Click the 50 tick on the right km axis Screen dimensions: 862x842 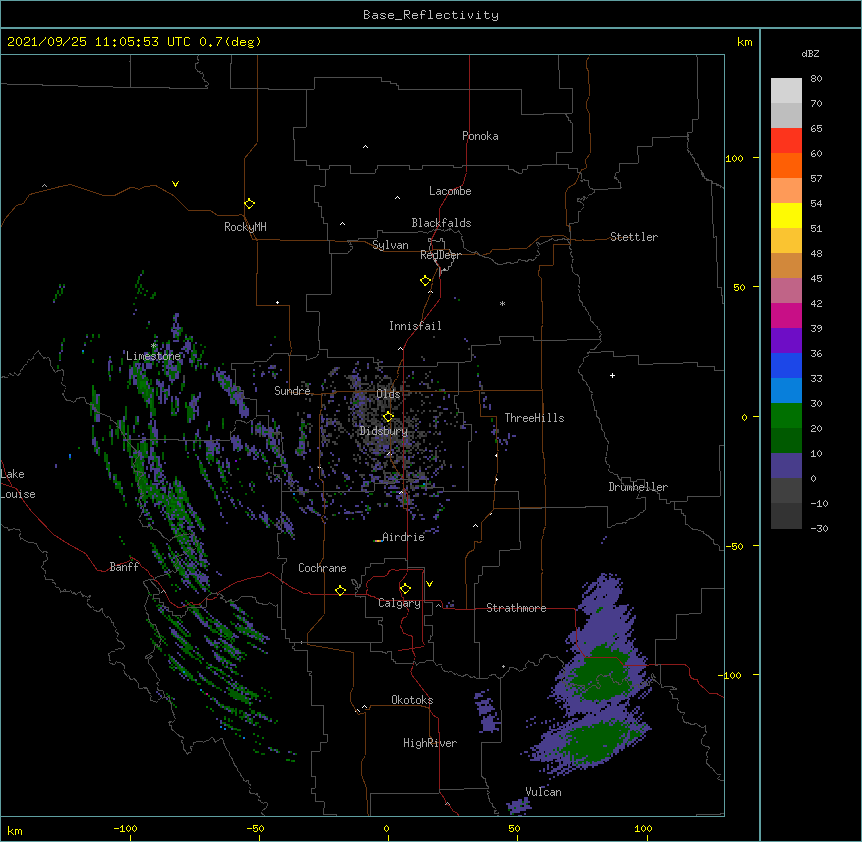tap(739, 287)
